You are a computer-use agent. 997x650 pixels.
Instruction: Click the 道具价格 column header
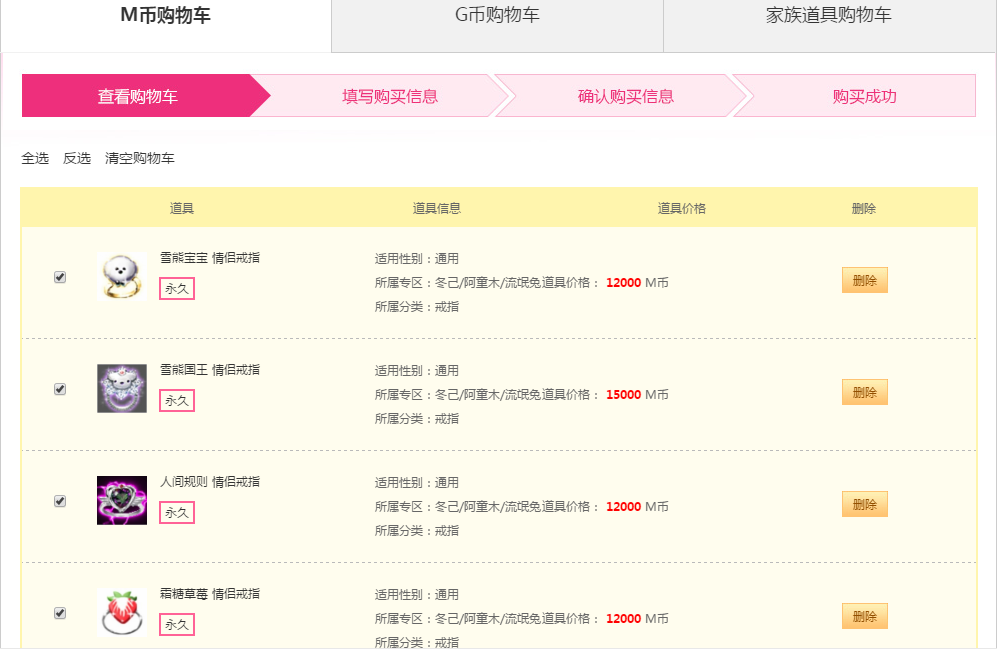[x=682, y=208]
